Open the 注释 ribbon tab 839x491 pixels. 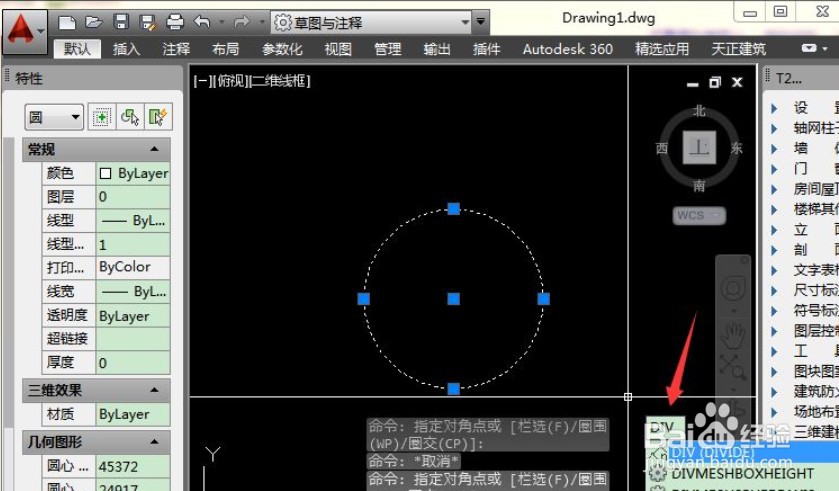pyautogui.click(x=176, y=49)
